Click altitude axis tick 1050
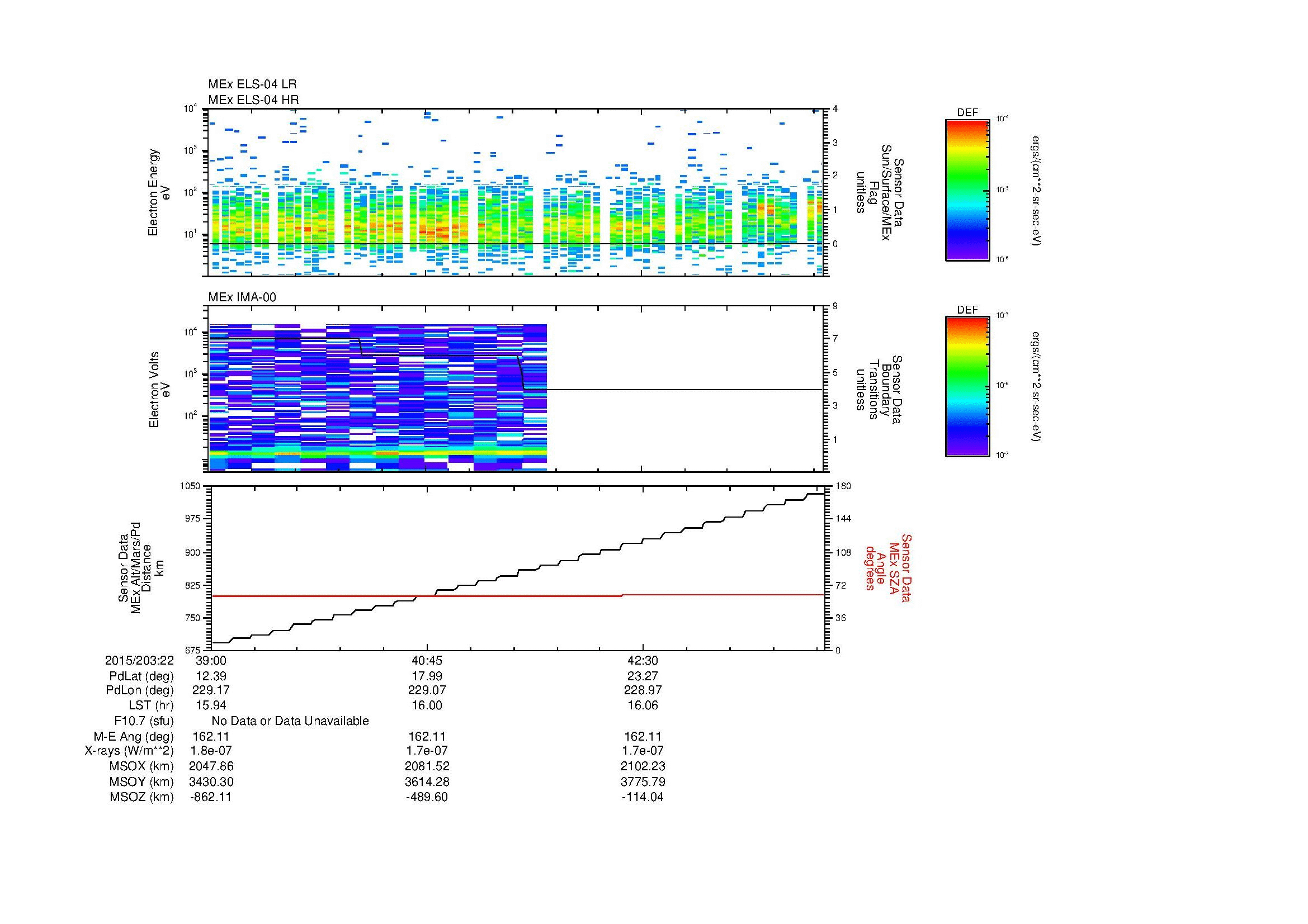This screenshot has height=924, width=1308. point(191,486)
